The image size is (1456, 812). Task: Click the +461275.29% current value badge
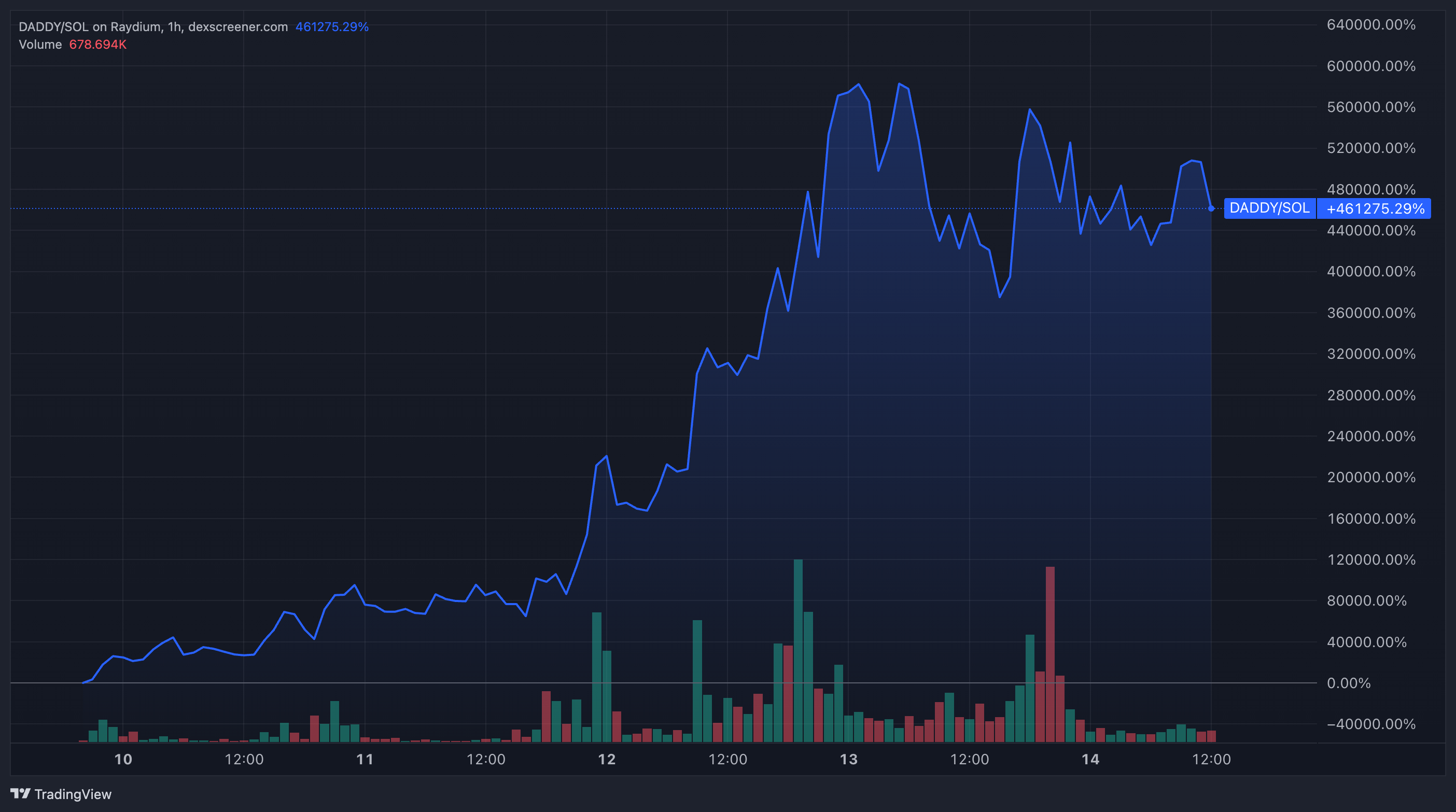coord(1375,208)
